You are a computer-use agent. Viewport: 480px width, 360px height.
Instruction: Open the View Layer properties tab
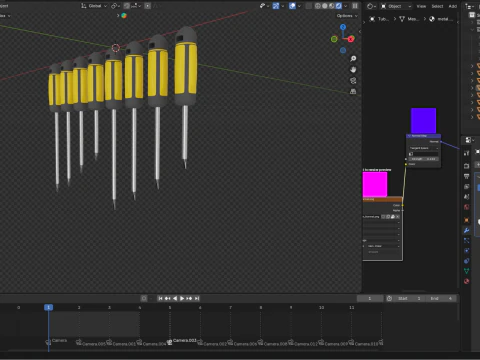[466, 187]
